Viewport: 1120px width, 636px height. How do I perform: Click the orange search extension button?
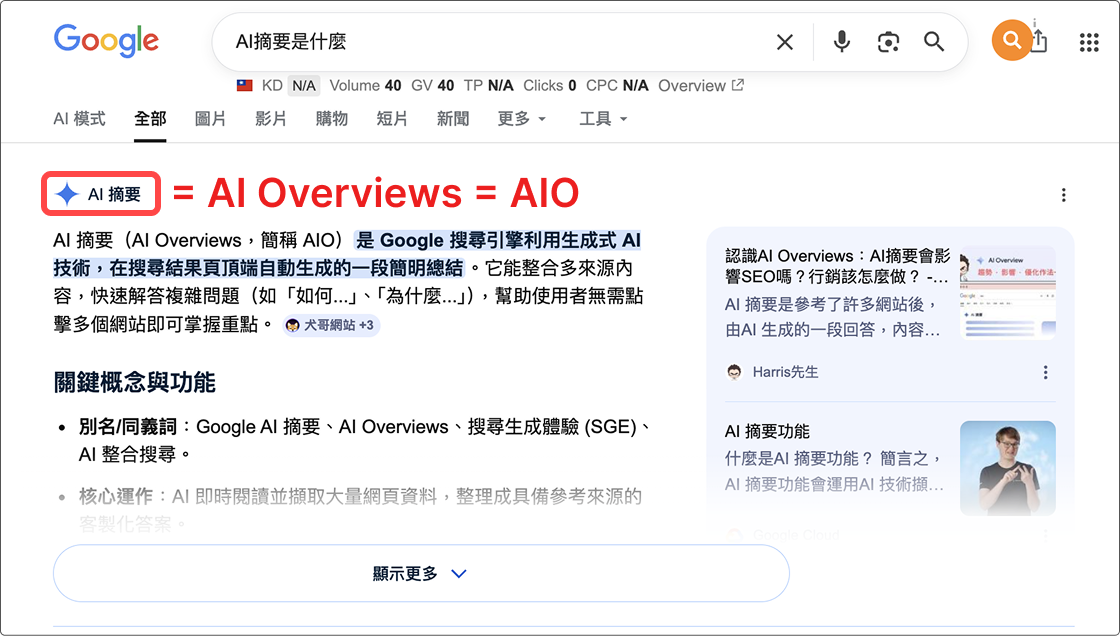click(x=1012, y=41)
